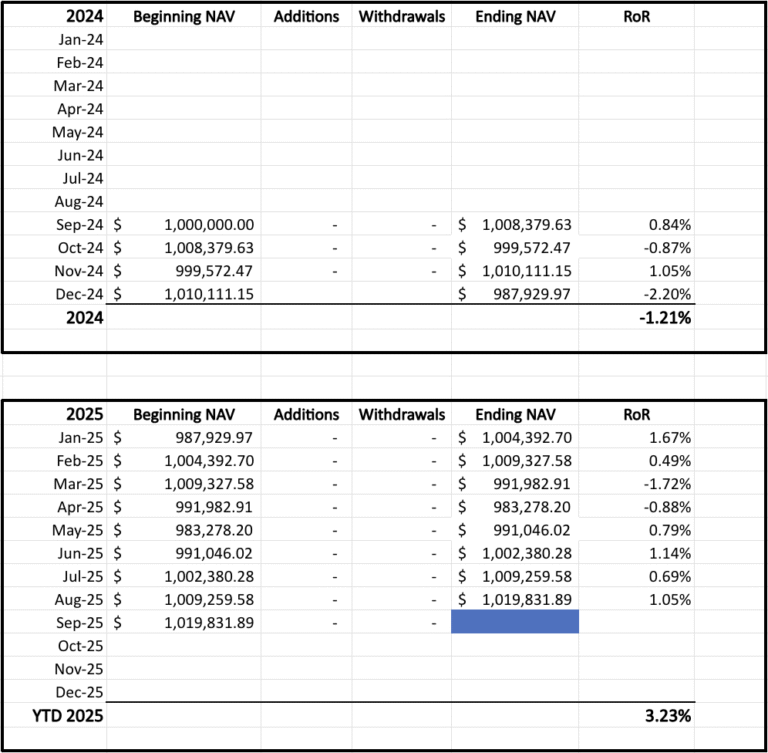Click the Sep-24 Beginning NAV cell 1,000,000.00
768x753 pixels.
tap(184, 225)
